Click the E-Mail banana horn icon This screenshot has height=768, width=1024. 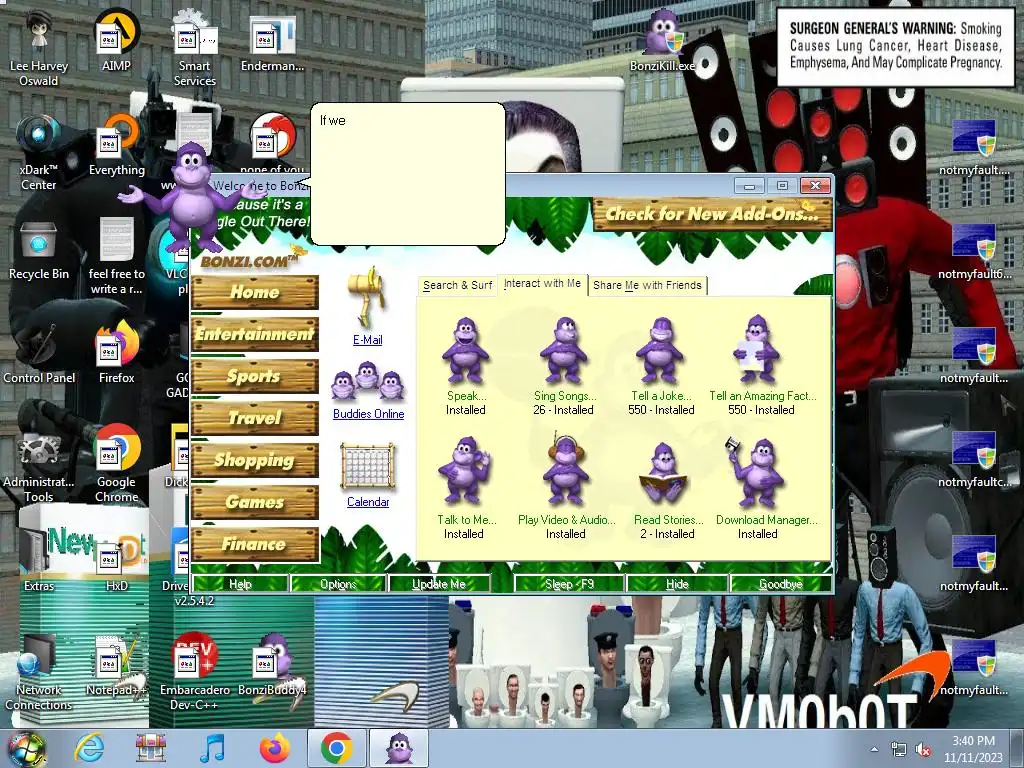click(x=367, y=298)
